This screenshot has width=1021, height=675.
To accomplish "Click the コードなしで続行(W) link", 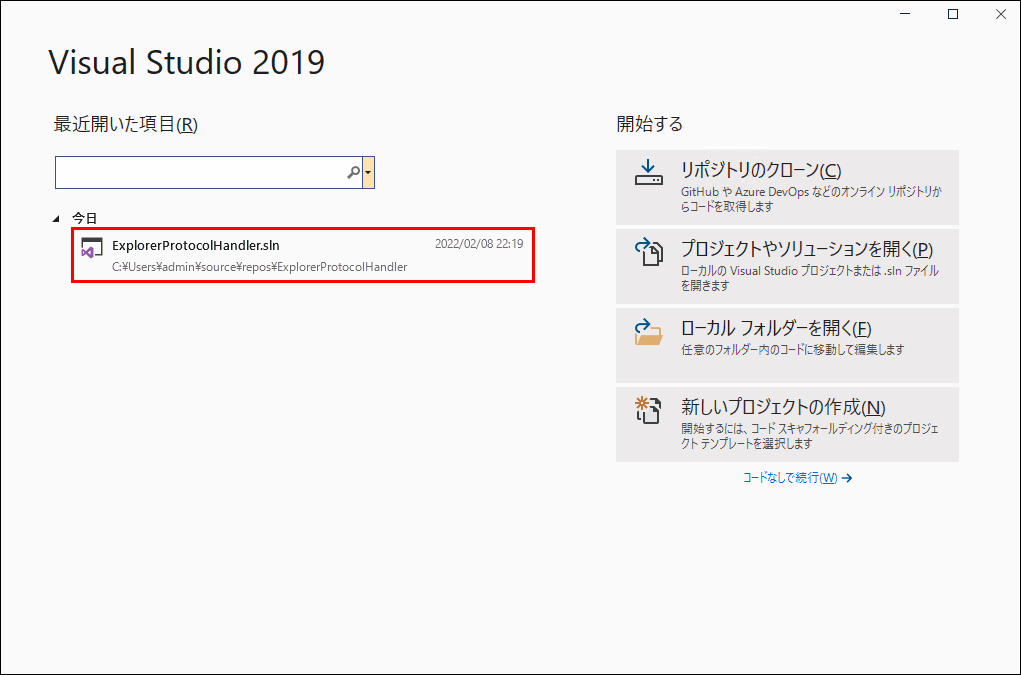I will point(790,478).
